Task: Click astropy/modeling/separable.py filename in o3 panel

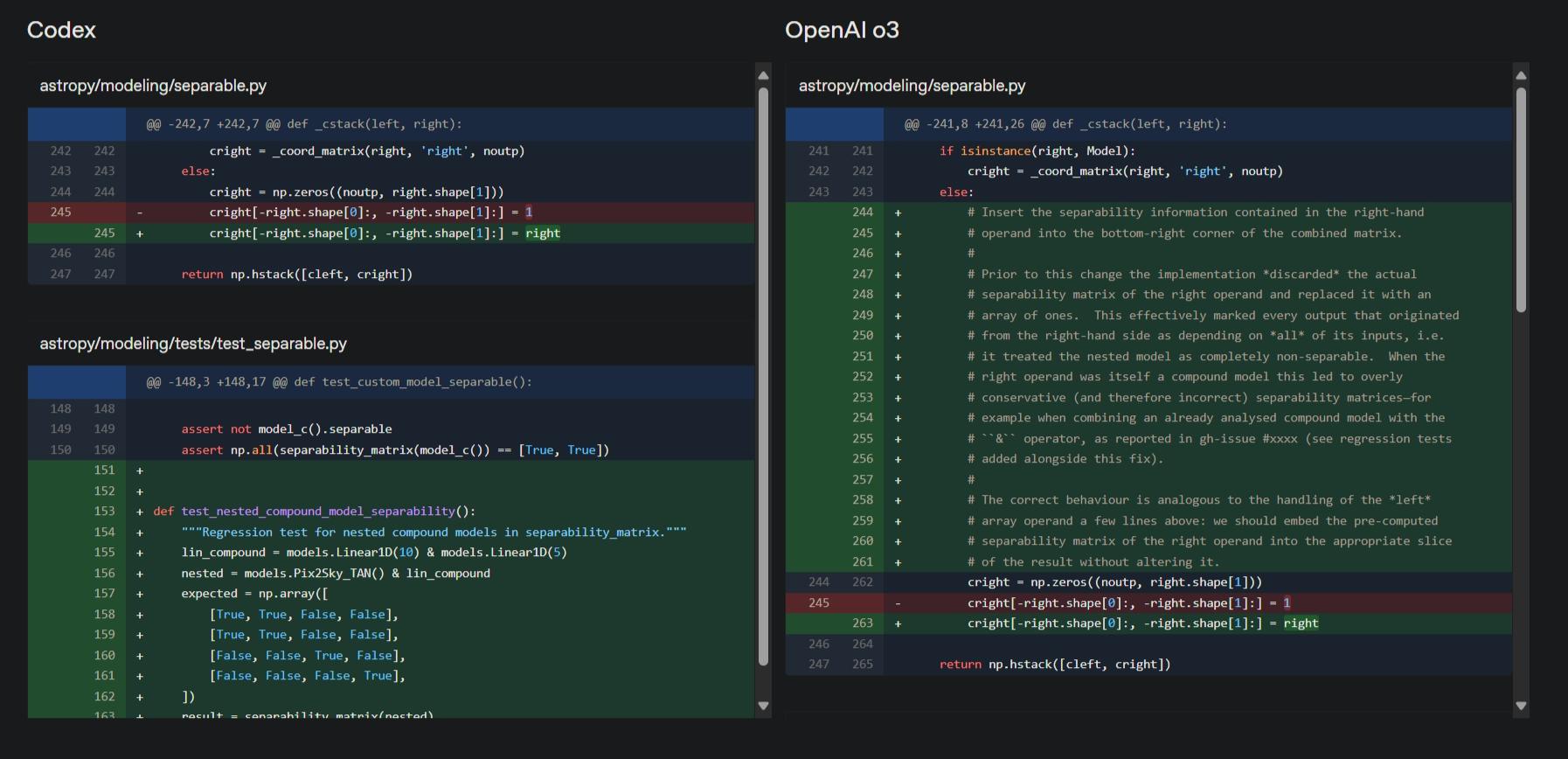Action: tap(912, 86)
